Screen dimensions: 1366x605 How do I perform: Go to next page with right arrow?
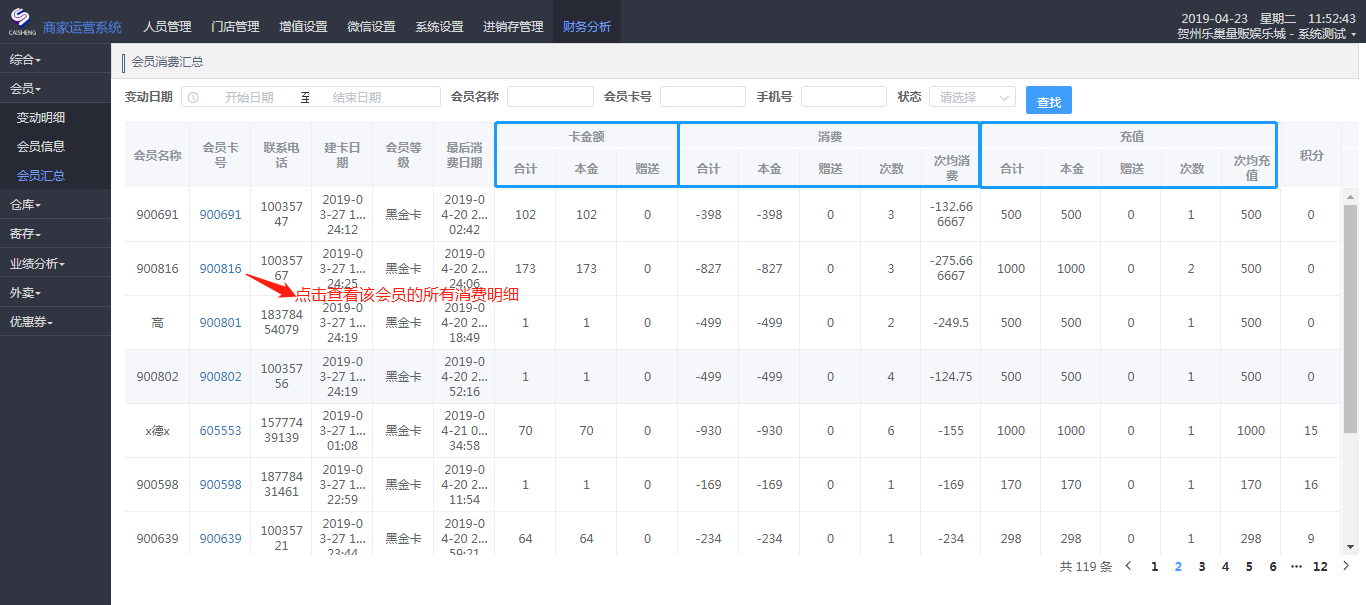pyautogui.click(x=1346, y=566)
